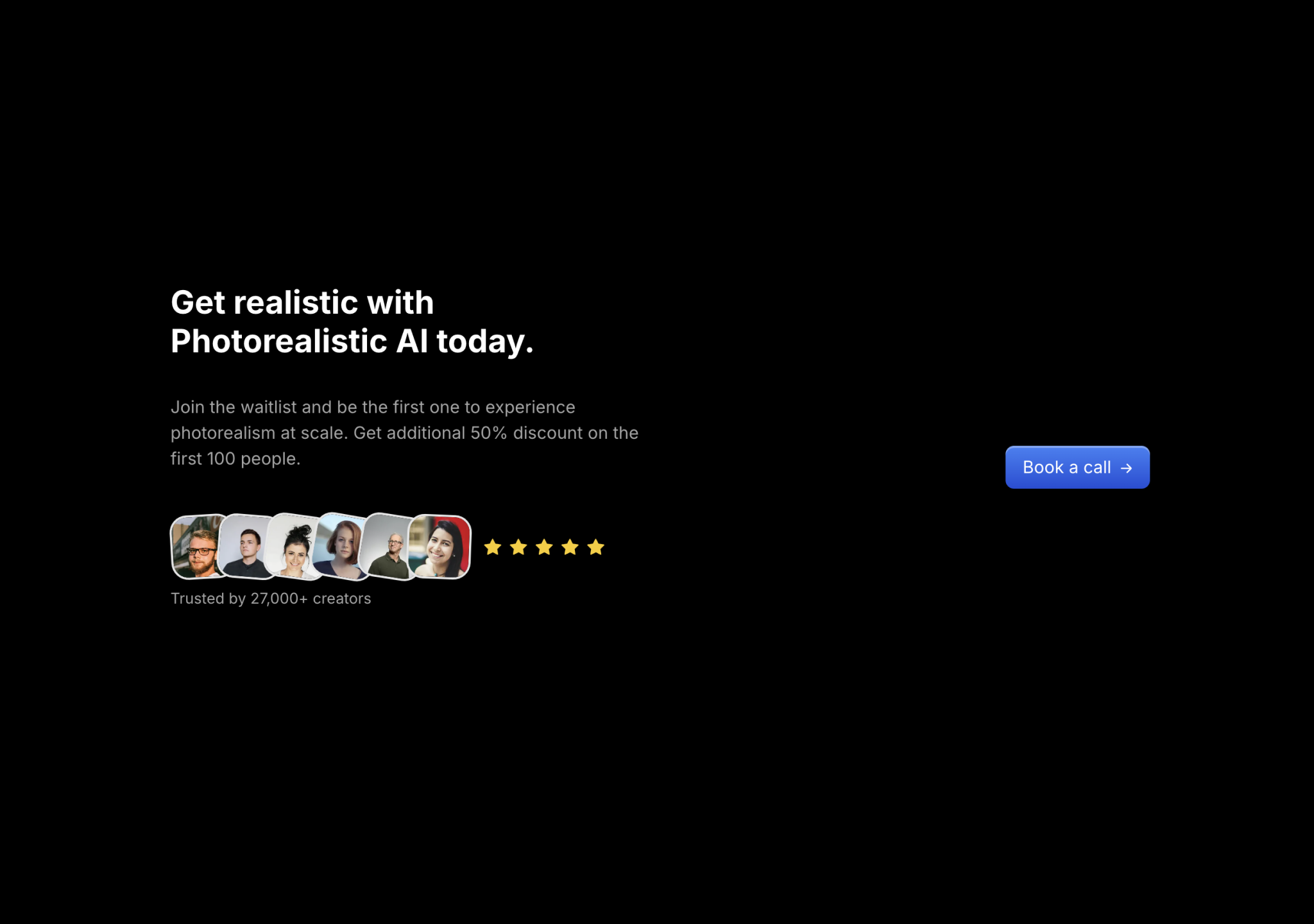Click the third (middle) rating star

(544, 547)
